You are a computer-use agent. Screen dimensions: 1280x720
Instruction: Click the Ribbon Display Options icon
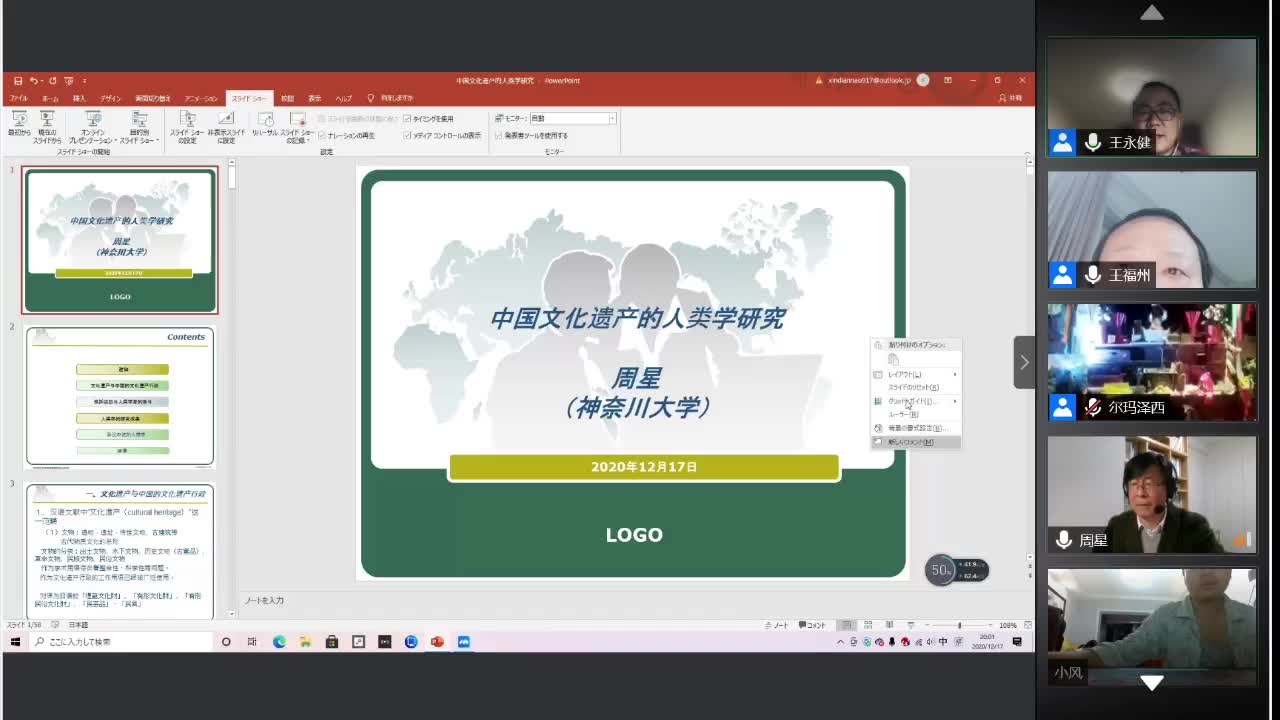(947, 81)
